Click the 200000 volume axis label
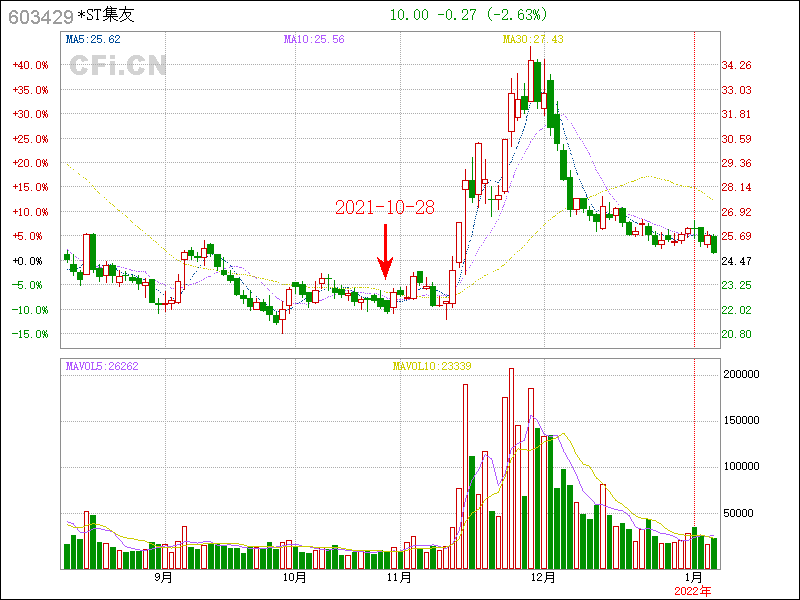Screen dimensions: 800x600 [743, 373]
